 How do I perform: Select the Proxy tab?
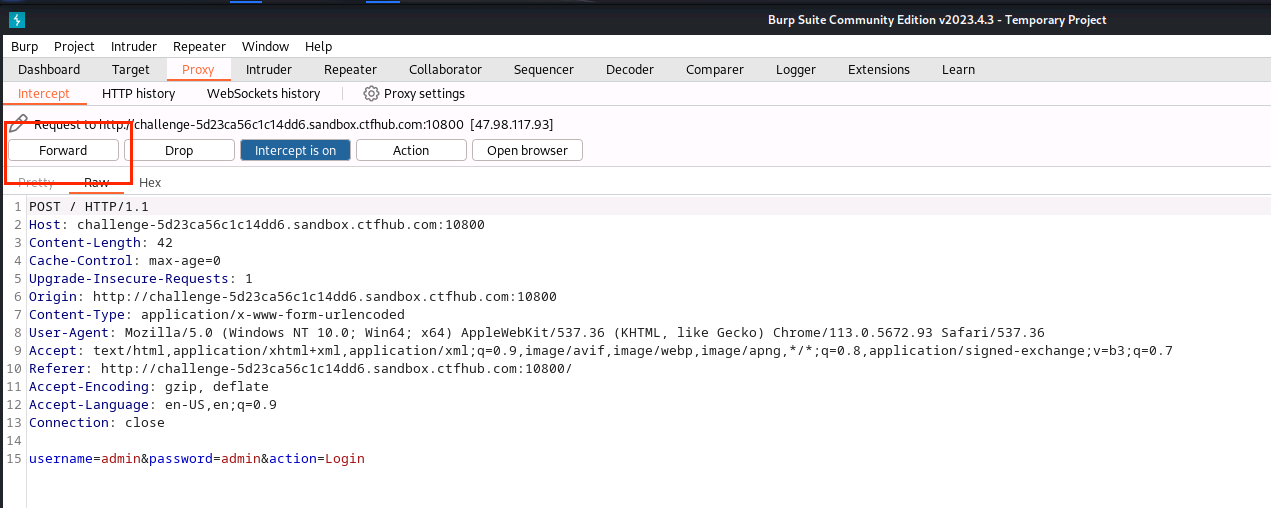point(198,69)
